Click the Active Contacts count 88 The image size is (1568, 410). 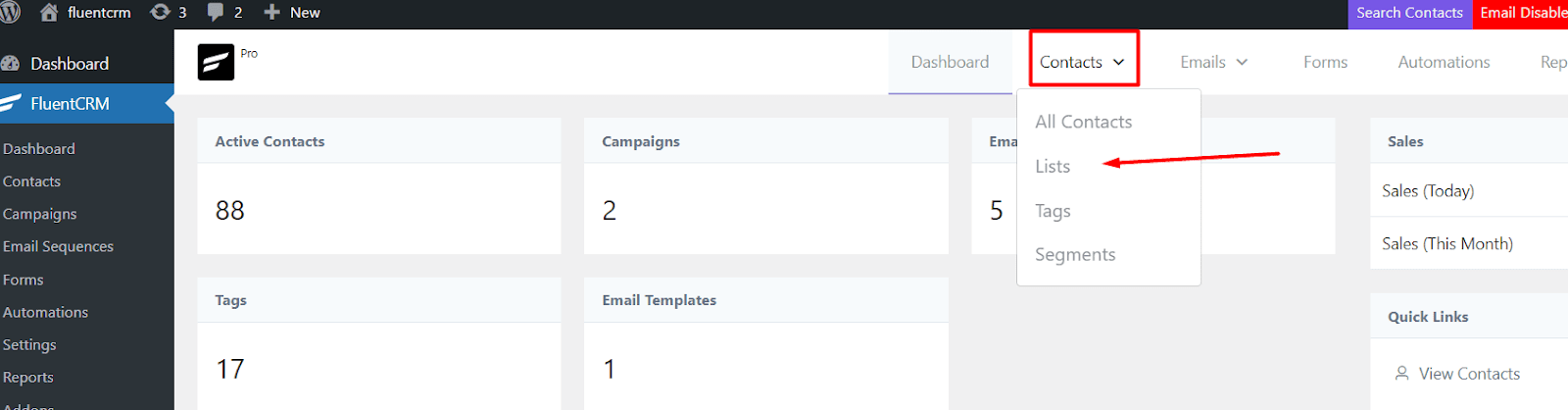(230, 211)
